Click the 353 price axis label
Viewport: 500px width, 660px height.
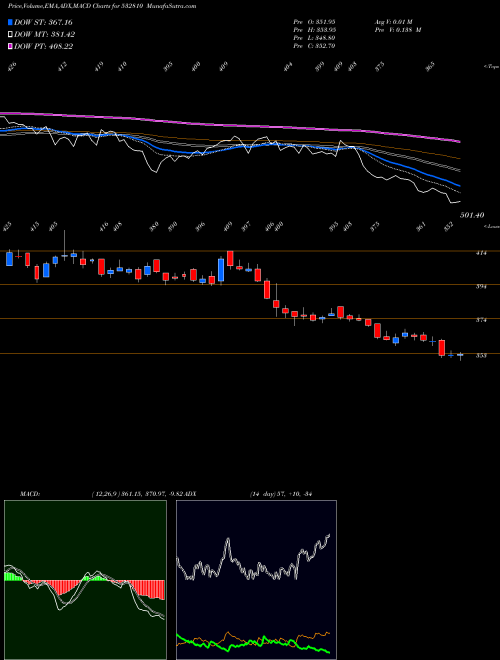[481, 356]
